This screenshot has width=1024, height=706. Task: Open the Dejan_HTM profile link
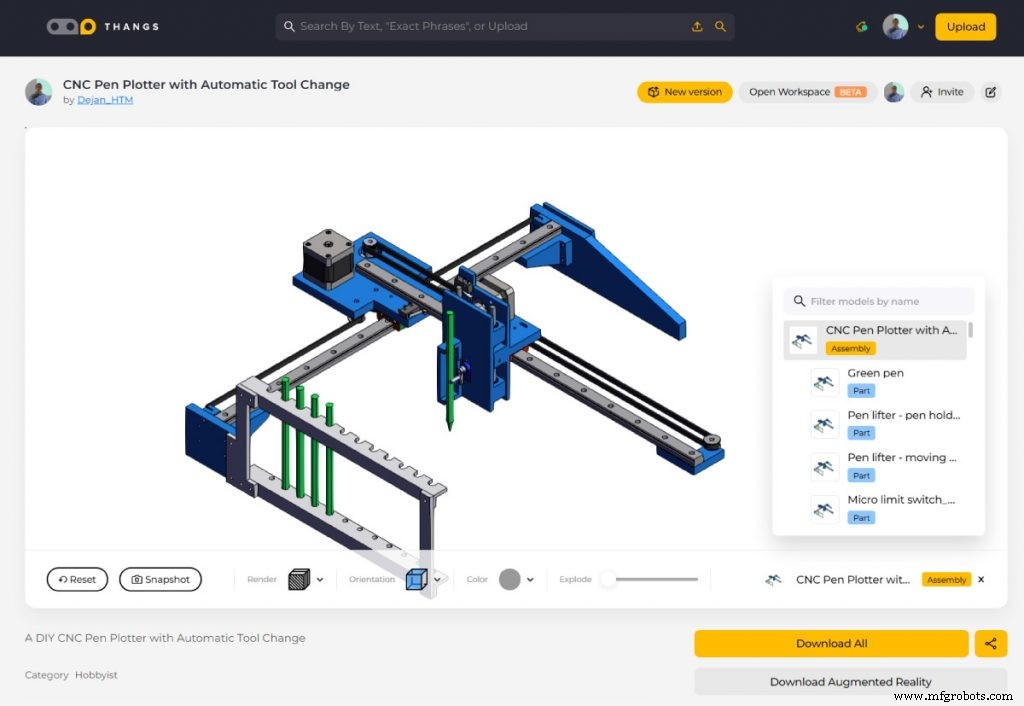point(105,100)
